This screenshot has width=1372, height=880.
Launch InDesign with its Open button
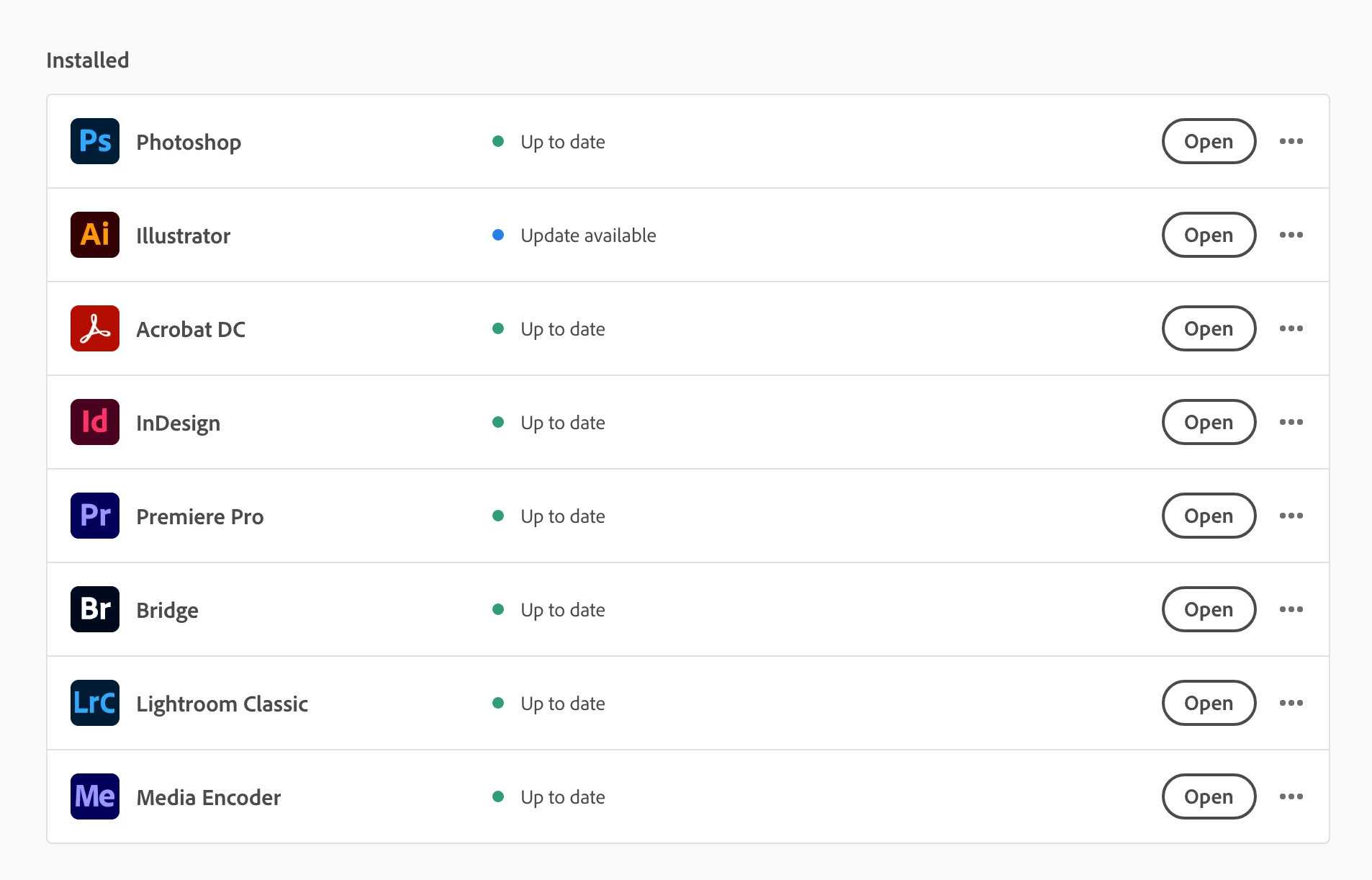(1209, 422)
